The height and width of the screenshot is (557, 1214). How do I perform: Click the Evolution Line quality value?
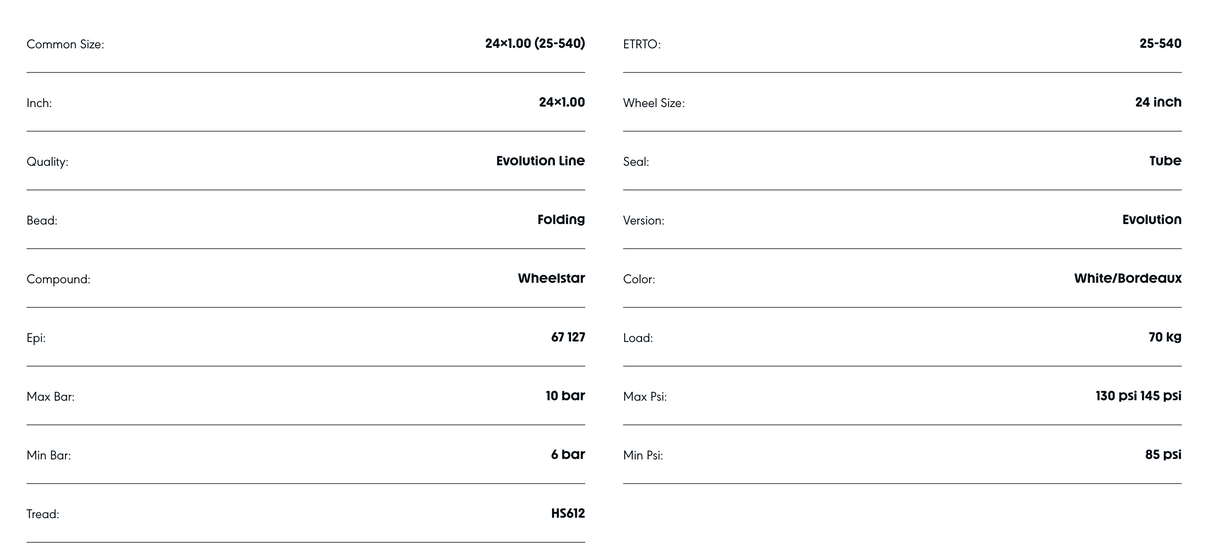(540, 161)
